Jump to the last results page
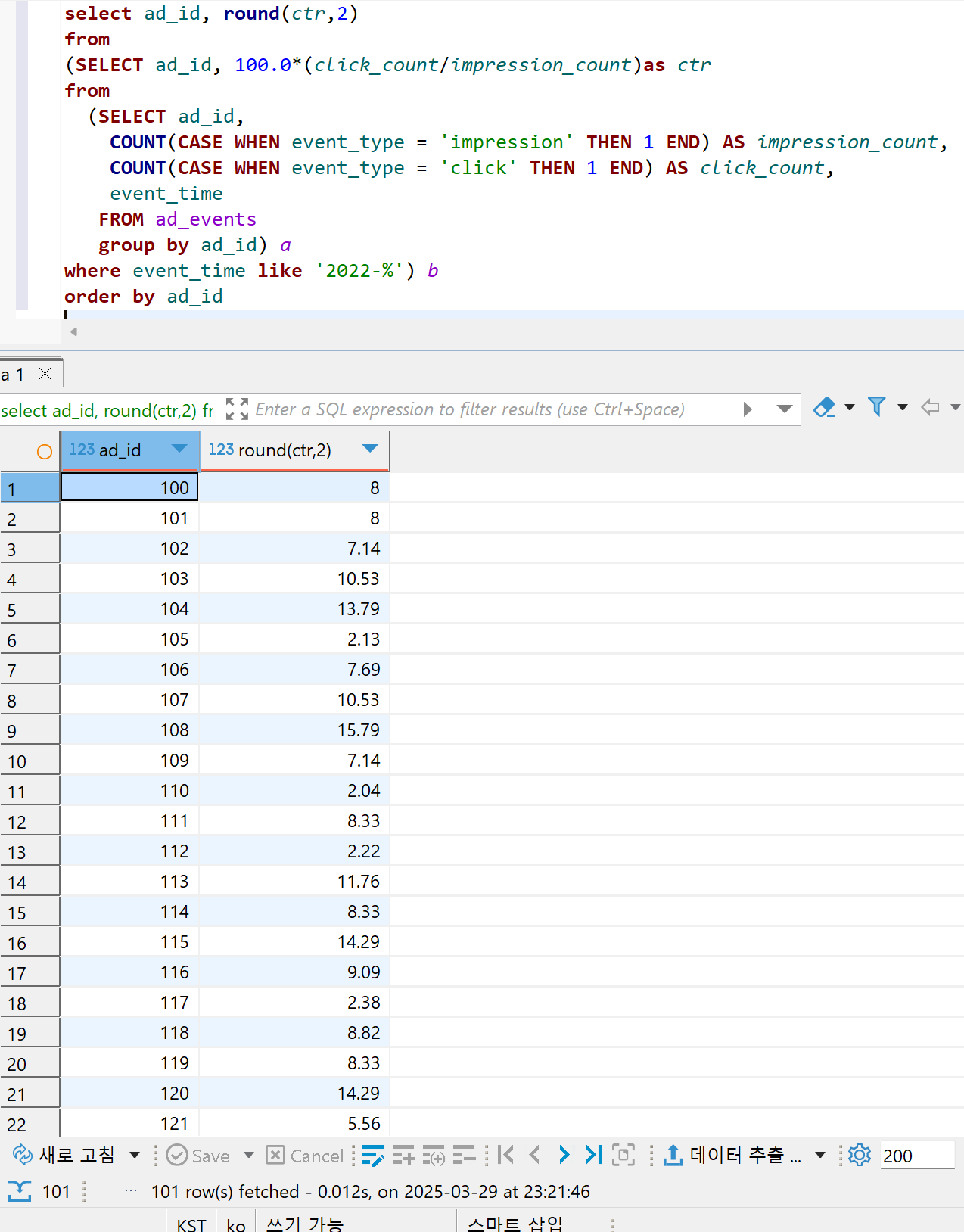Screen dimensions: 964x1232 click(593, 1155)
